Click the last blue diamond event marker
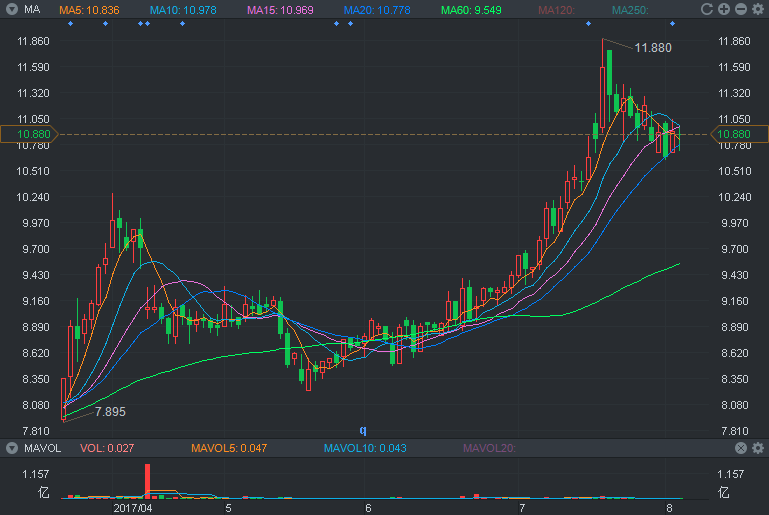The image size is (769, 515). [x=672, y=24]
